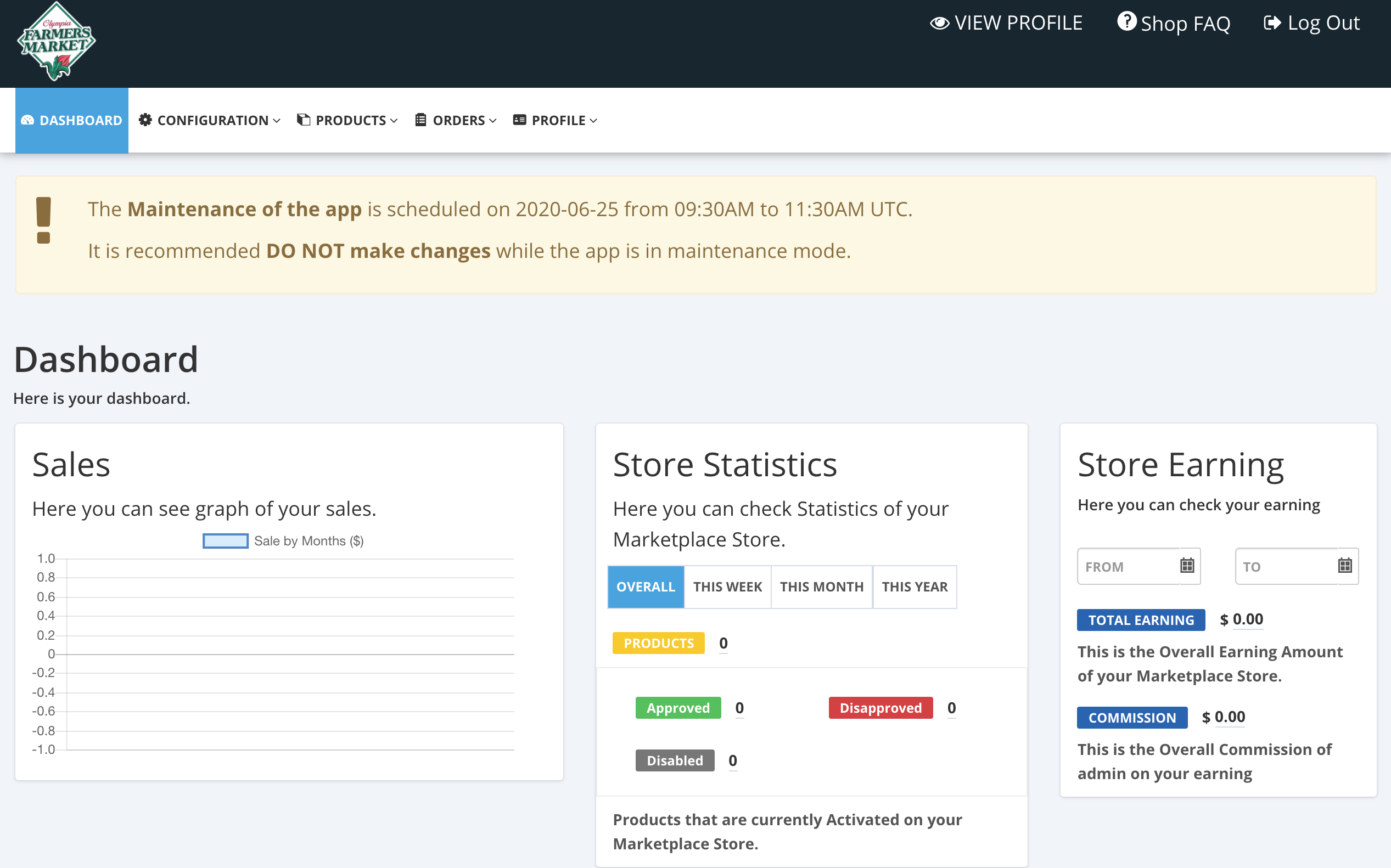Click the Orders list icon
Viewport: 1391px width, 868px height.
420,120
